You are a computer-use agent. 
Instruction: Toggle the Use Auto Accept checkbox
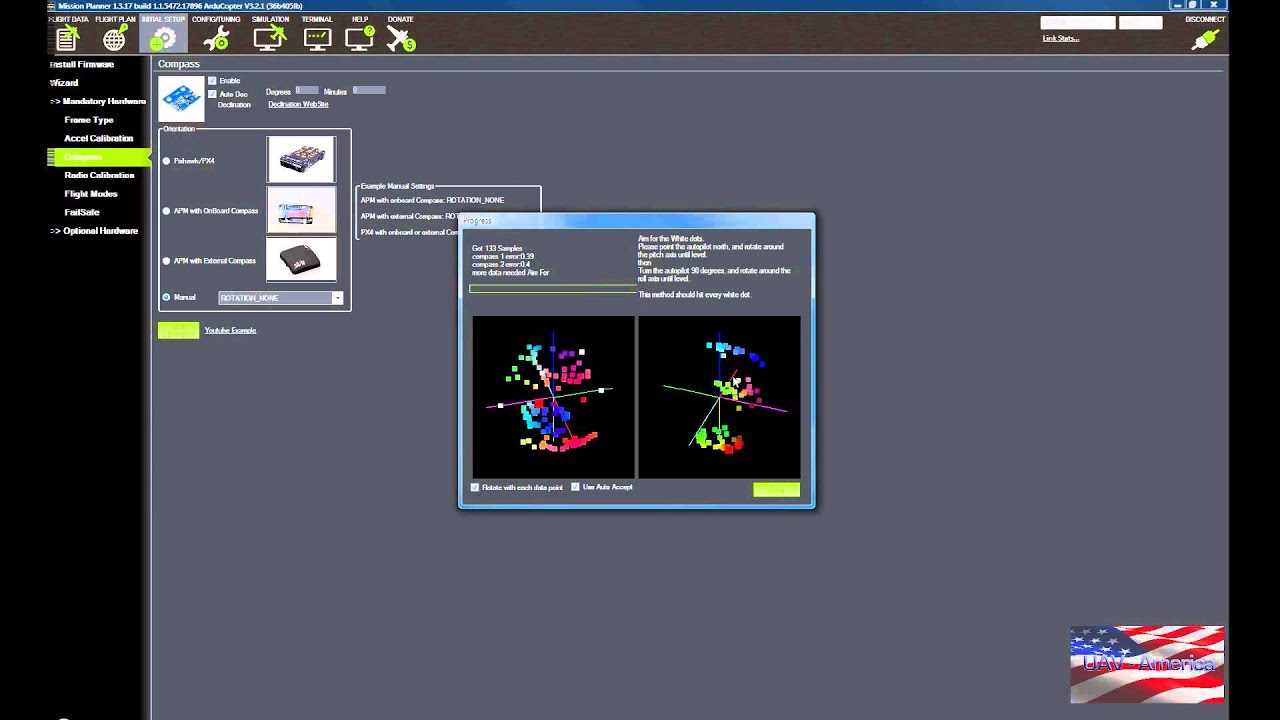[x=575, y=487]
